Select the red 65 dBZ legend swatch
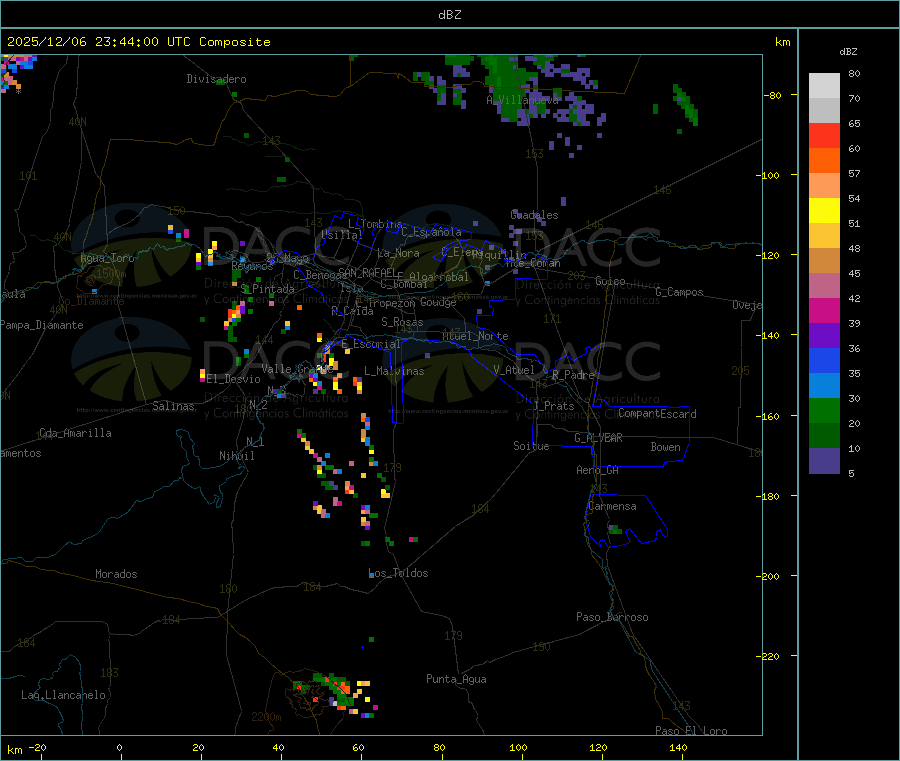The height and width of the screenshot is (761, 900). tap(824, 136)
